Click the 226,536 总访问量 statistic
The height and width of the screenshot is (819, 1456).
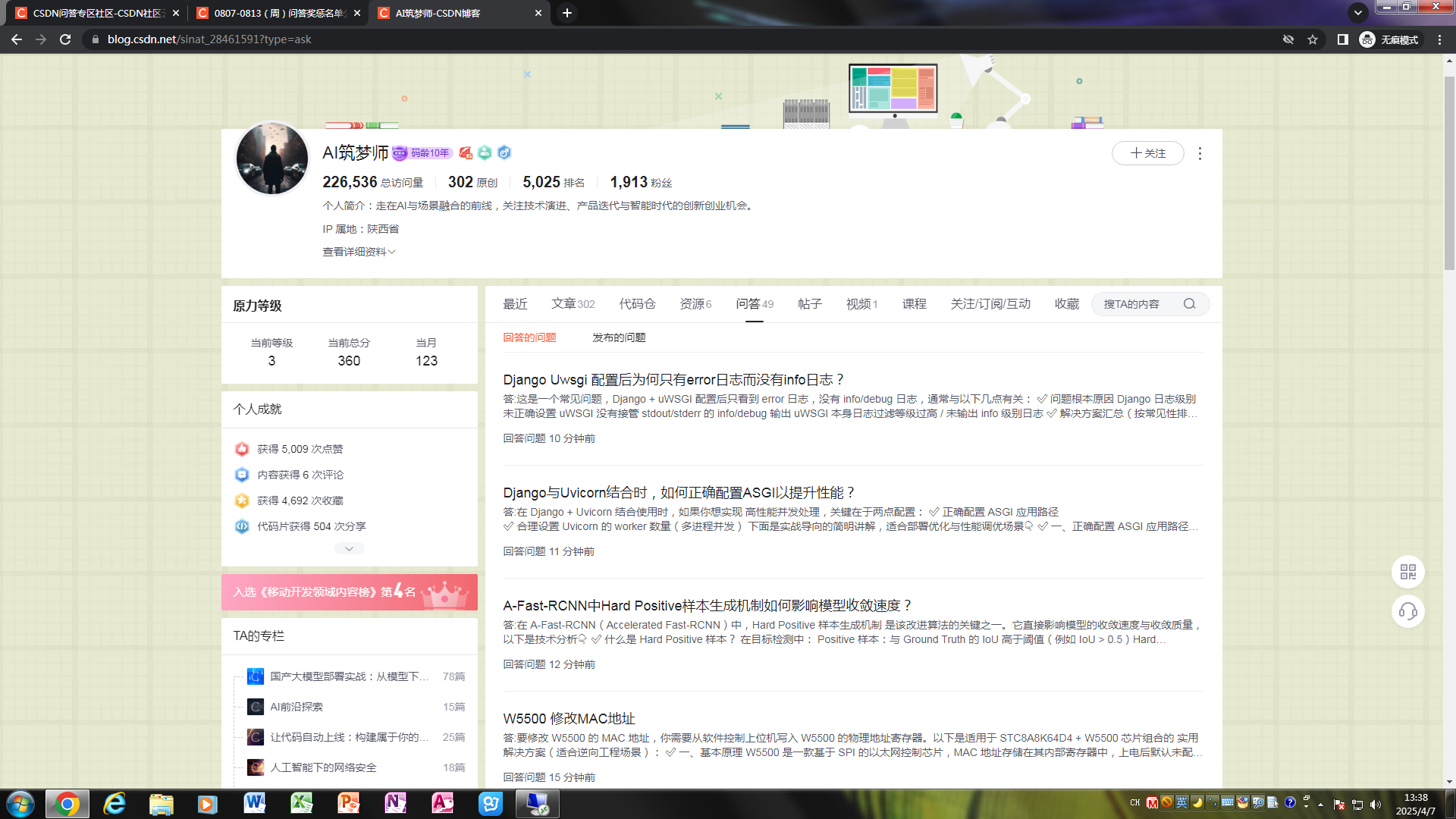[x=372, y=182]
